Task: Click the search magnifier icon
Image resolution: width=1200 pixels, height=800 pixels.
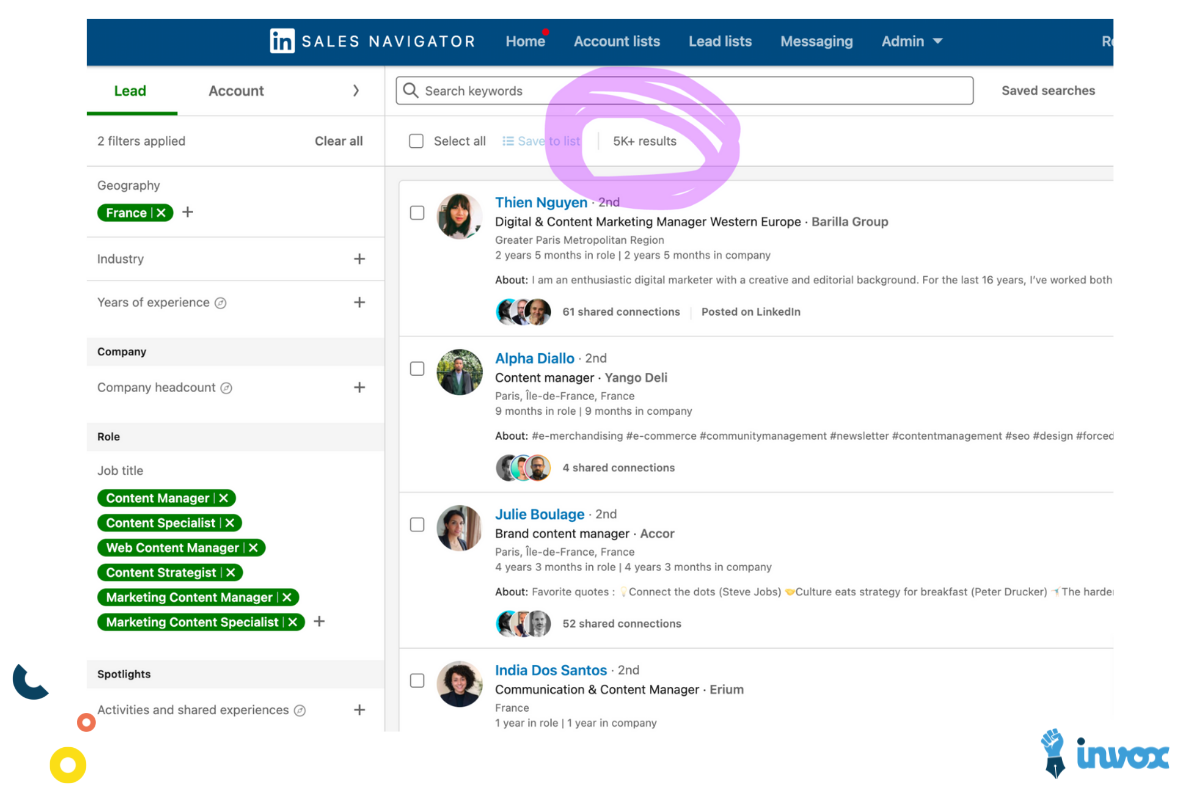Action: (x=410, y=91)
